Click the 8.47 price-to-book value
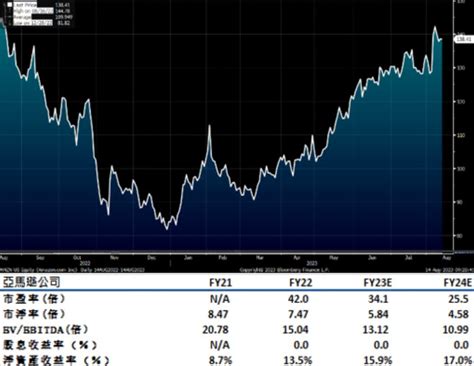 pos(218,314)
